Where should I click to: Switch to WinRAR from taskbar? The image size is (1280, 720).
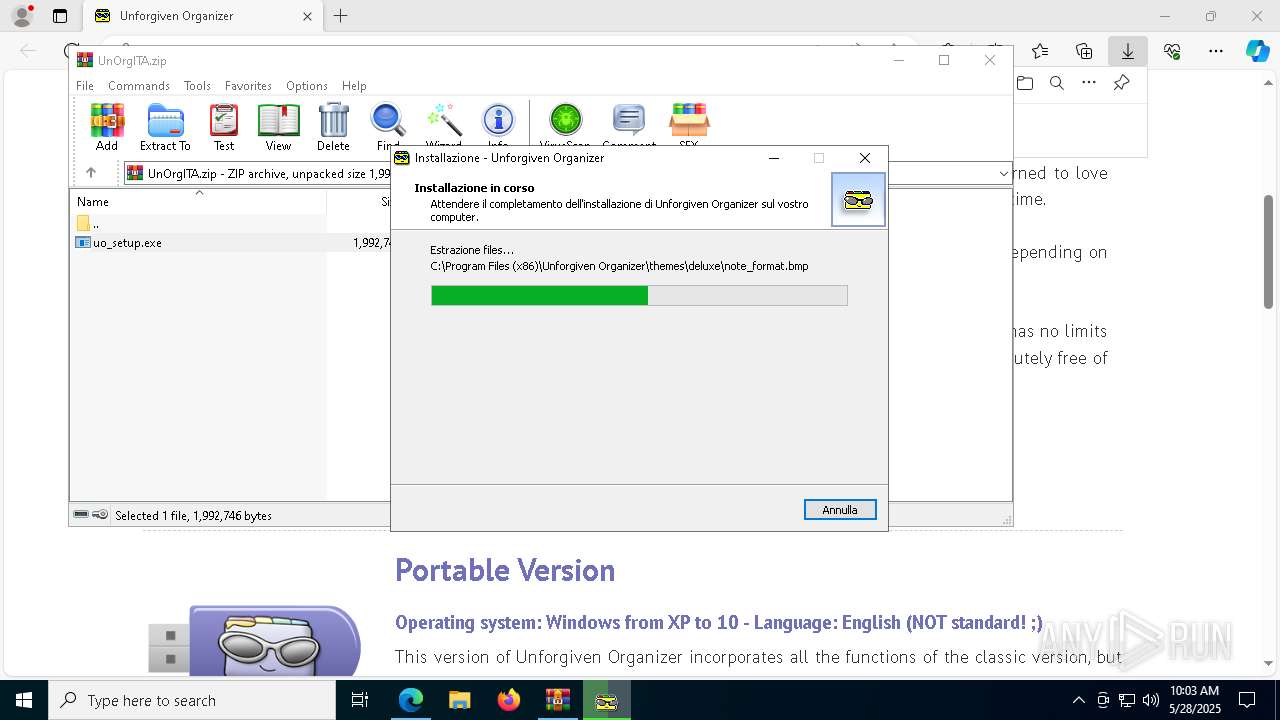558,700
